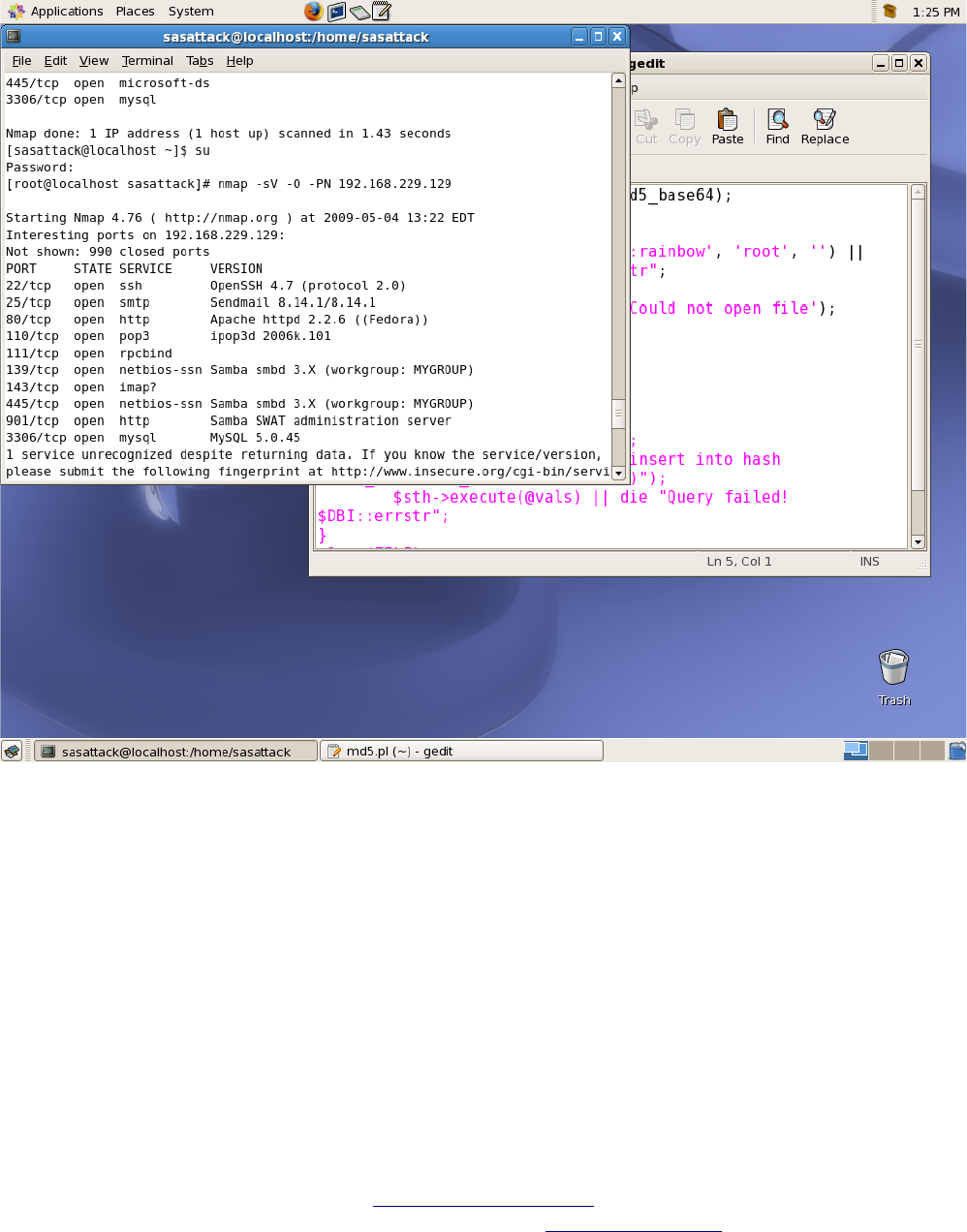Open the Places menu

click(x=135, y=12)
